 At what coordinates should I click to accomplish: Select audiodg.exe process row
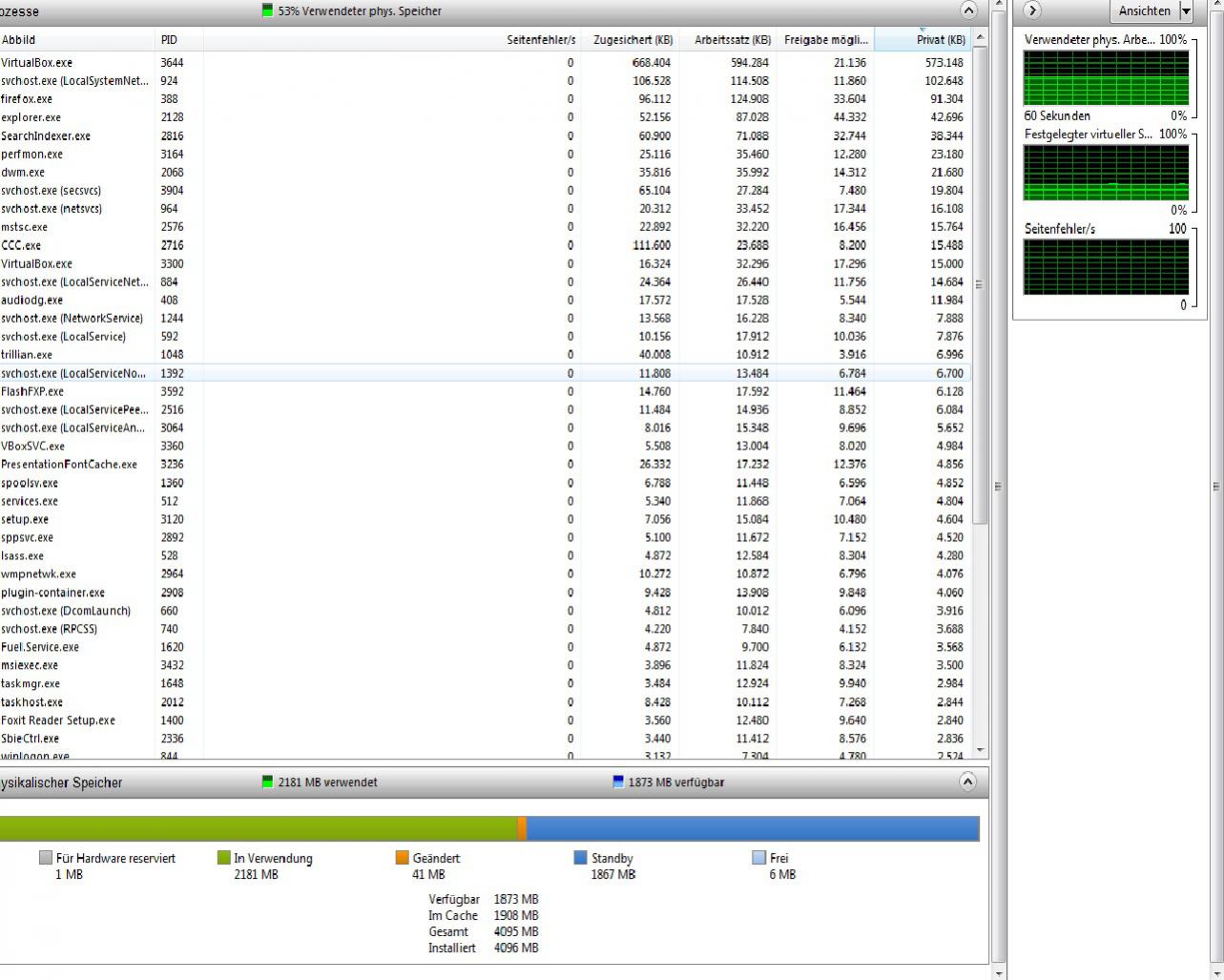pos(486,301)
